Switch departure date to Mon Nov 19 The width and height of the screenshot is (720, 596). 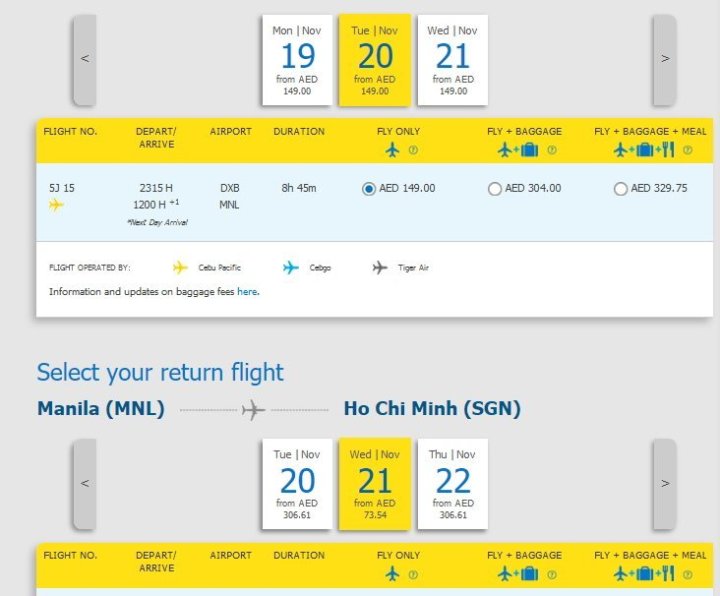tap(297, 60)
